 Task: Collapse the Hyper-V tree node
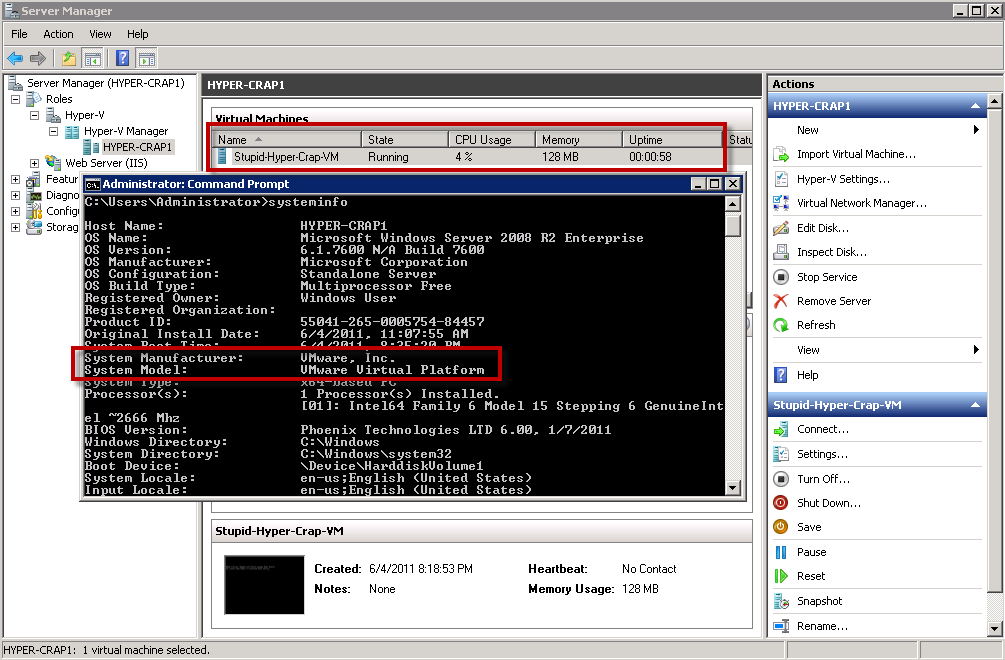point(35,115)
